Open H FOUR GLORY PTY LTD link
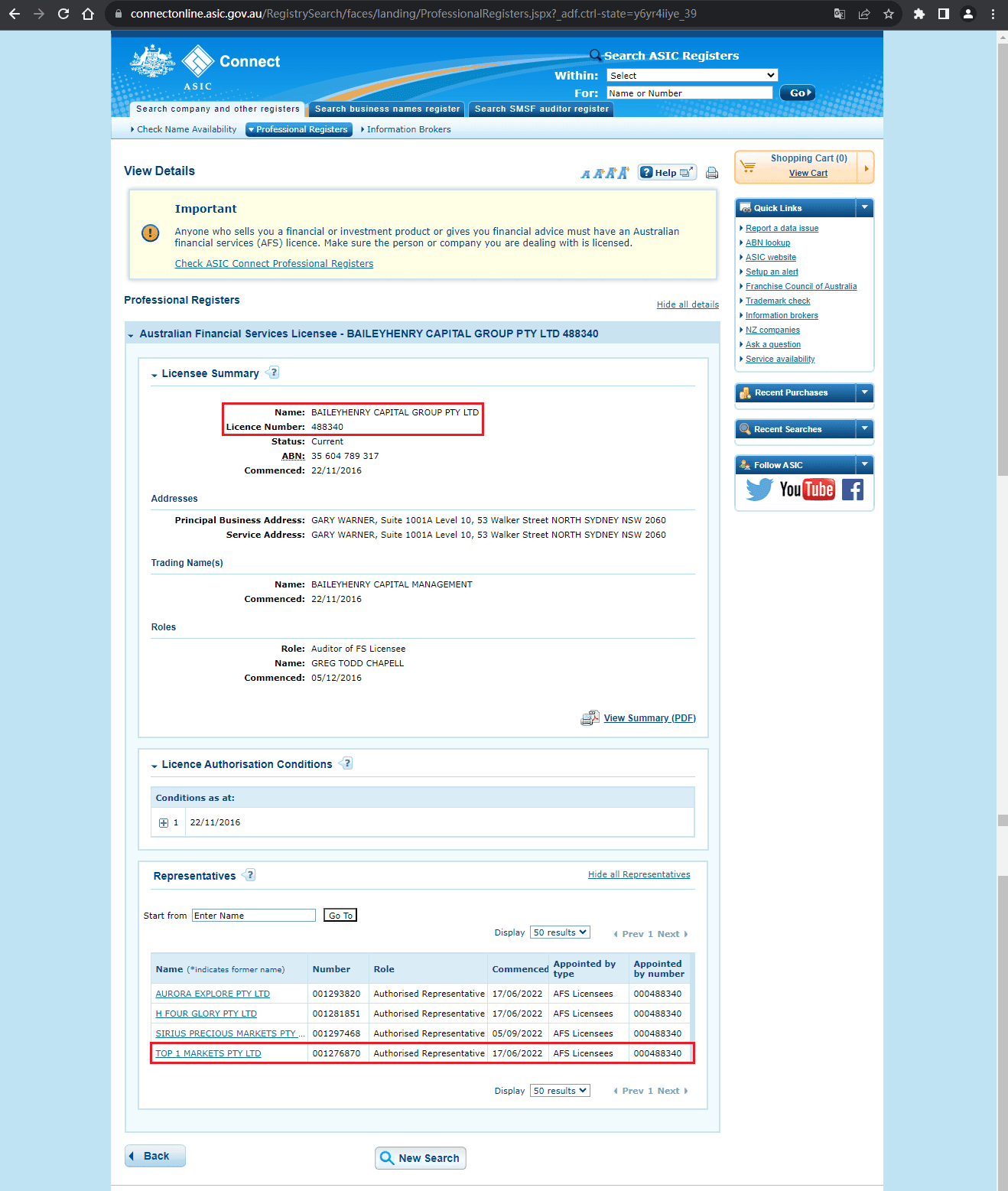 tap(206, 1014)
